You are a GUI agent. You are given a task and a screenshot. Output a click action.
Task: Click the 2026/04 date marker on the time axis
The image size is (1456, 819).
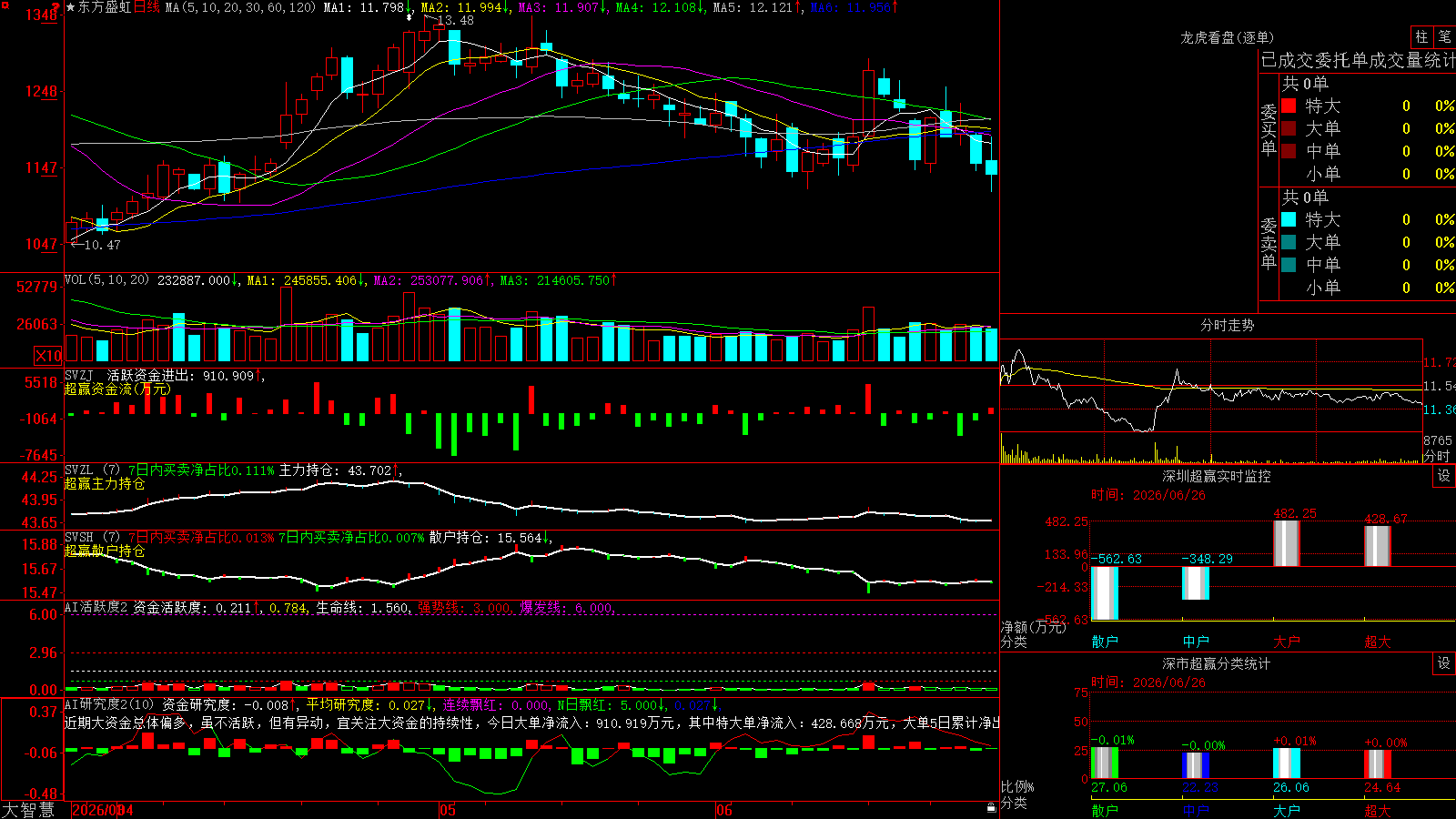102,810
